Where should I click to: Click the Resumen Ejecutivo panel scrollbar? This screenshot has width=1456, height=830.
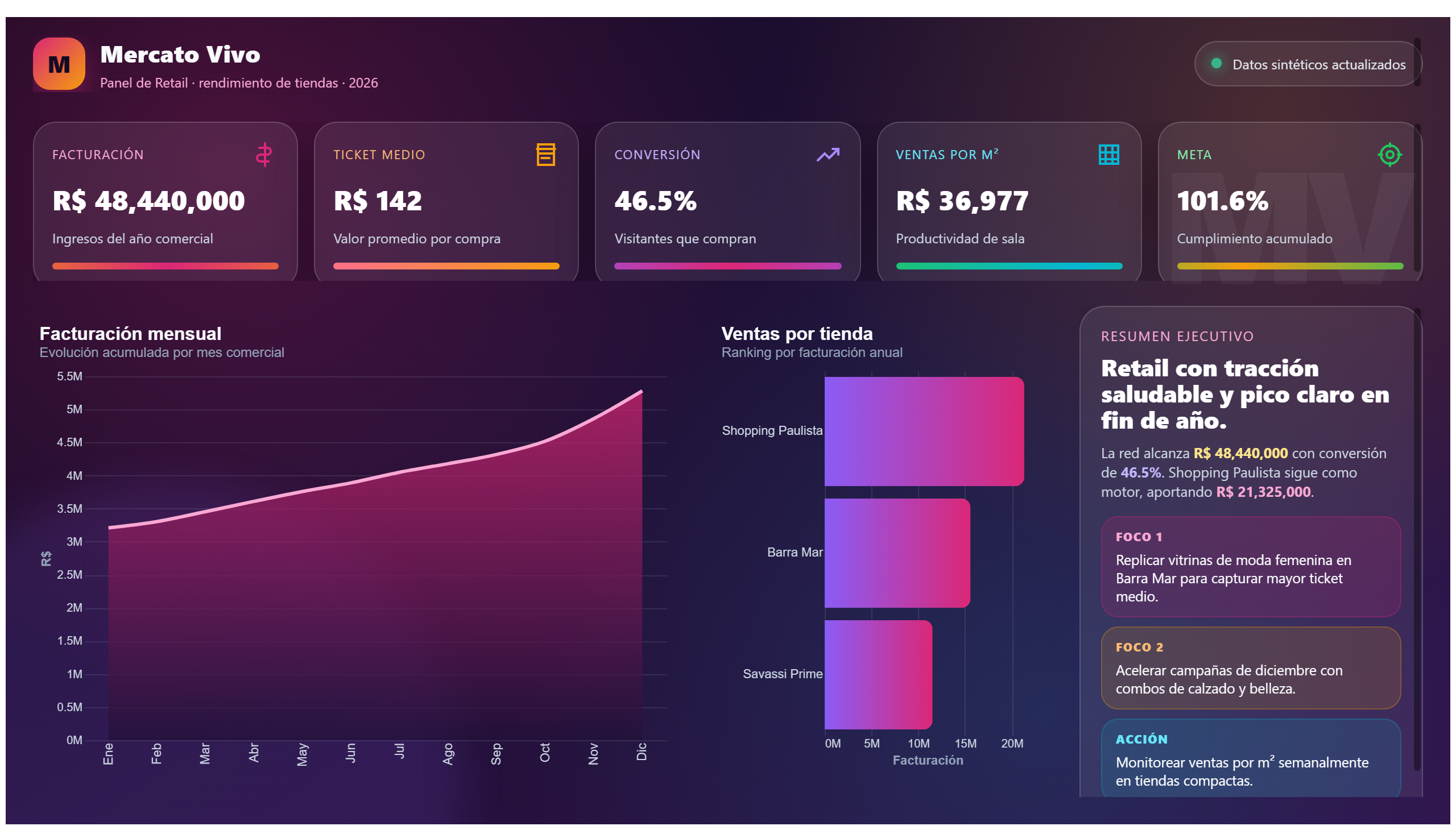pyautogui.click(x=1417, y=540)
